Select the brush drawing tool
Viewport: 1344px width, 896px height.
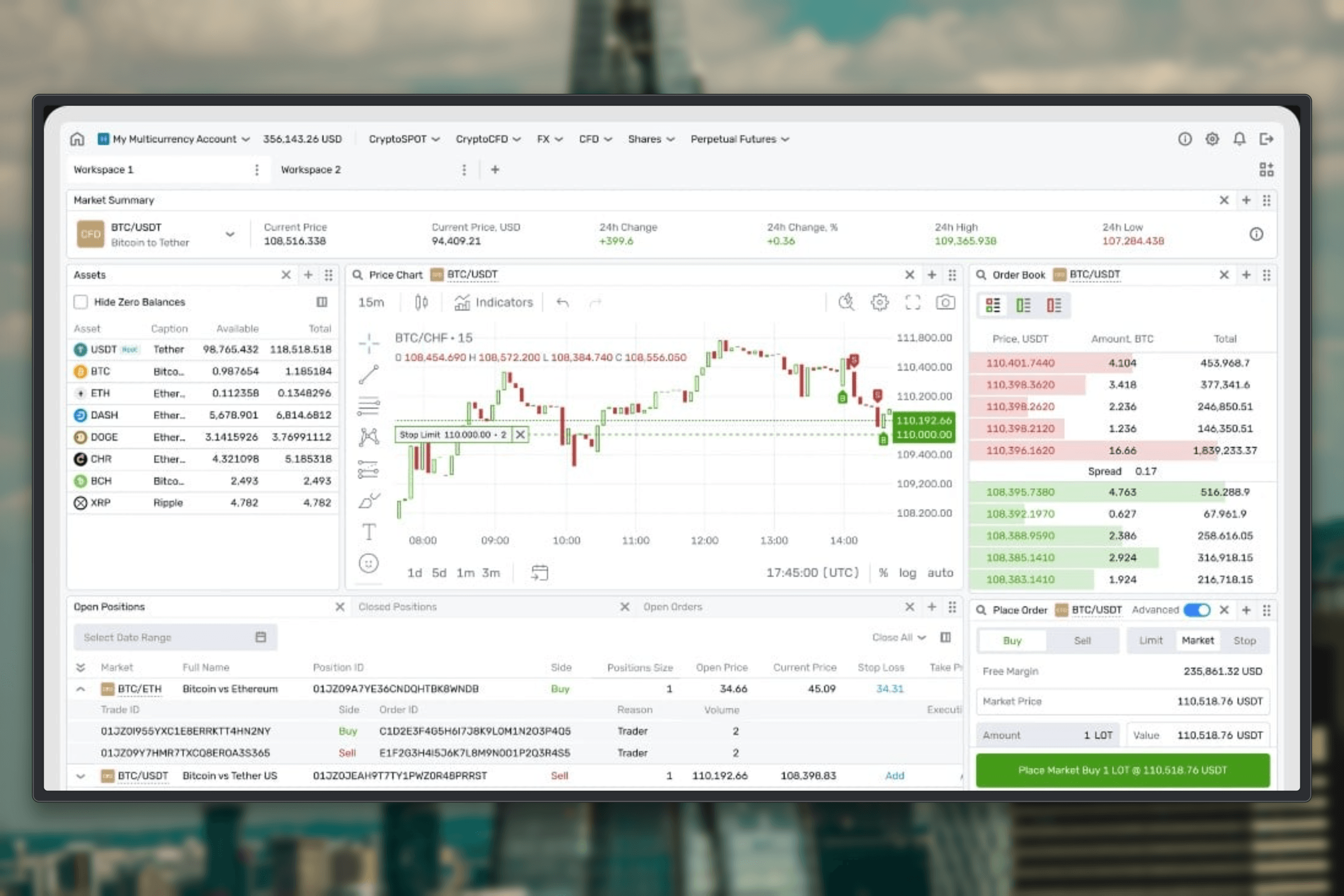click(x=369, y=501)
